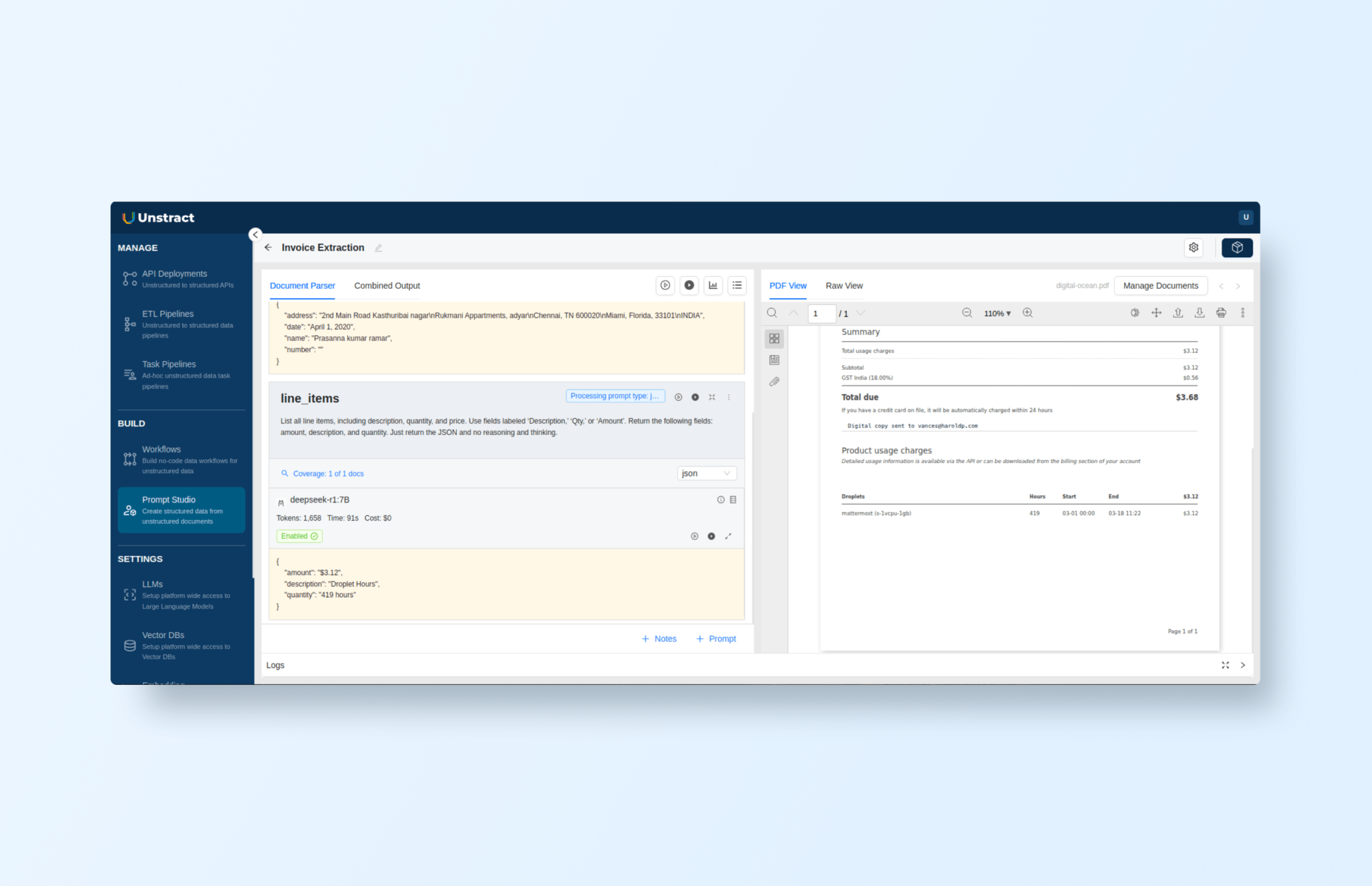The image size is (1372, 886).
Task: Open the page selector chevron beside /1
Action: tap(861, 313)
